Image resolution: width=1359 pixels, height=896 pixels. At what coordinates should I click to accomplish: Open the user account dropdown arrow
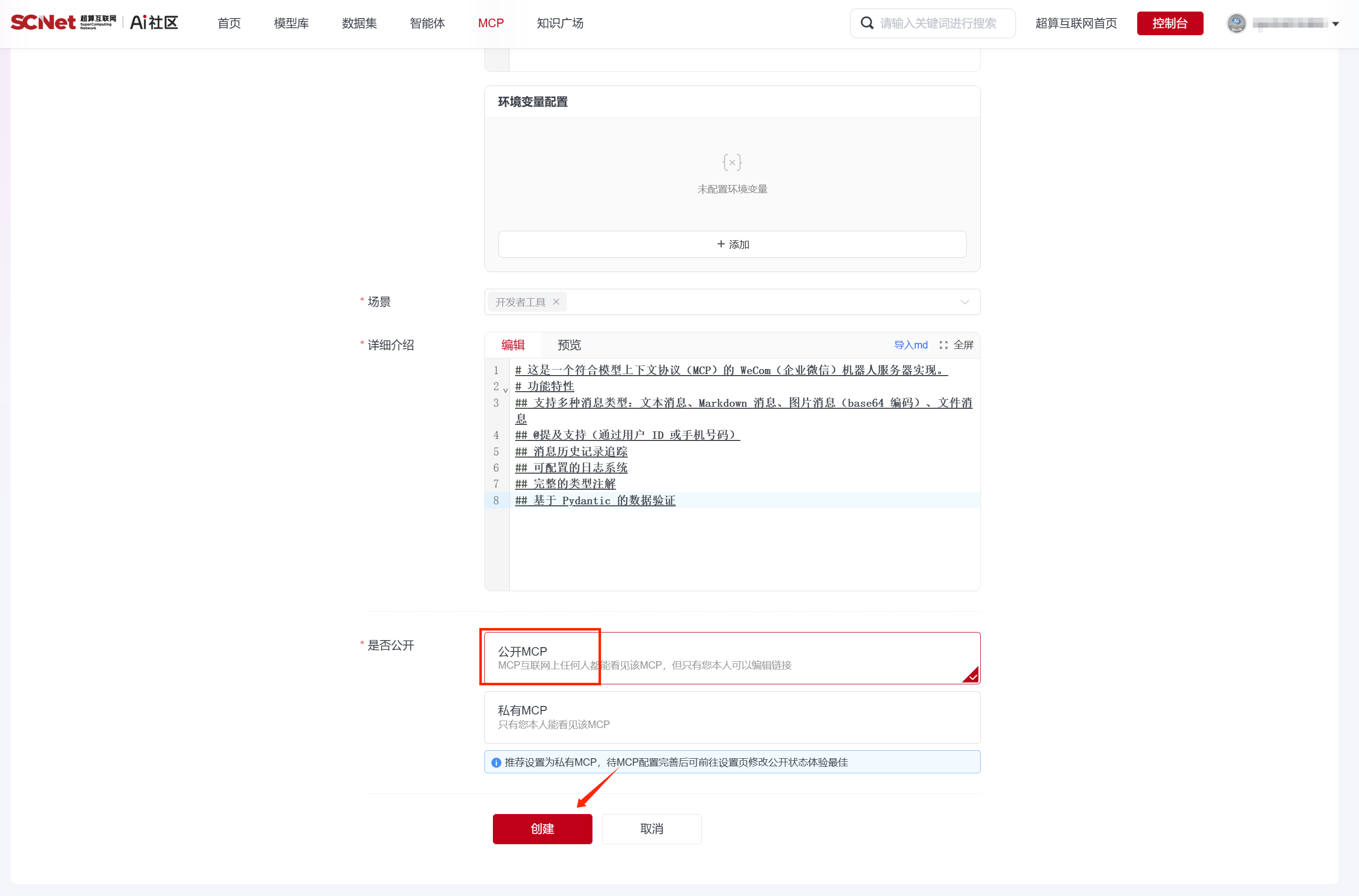click(x=1335, y=24)
